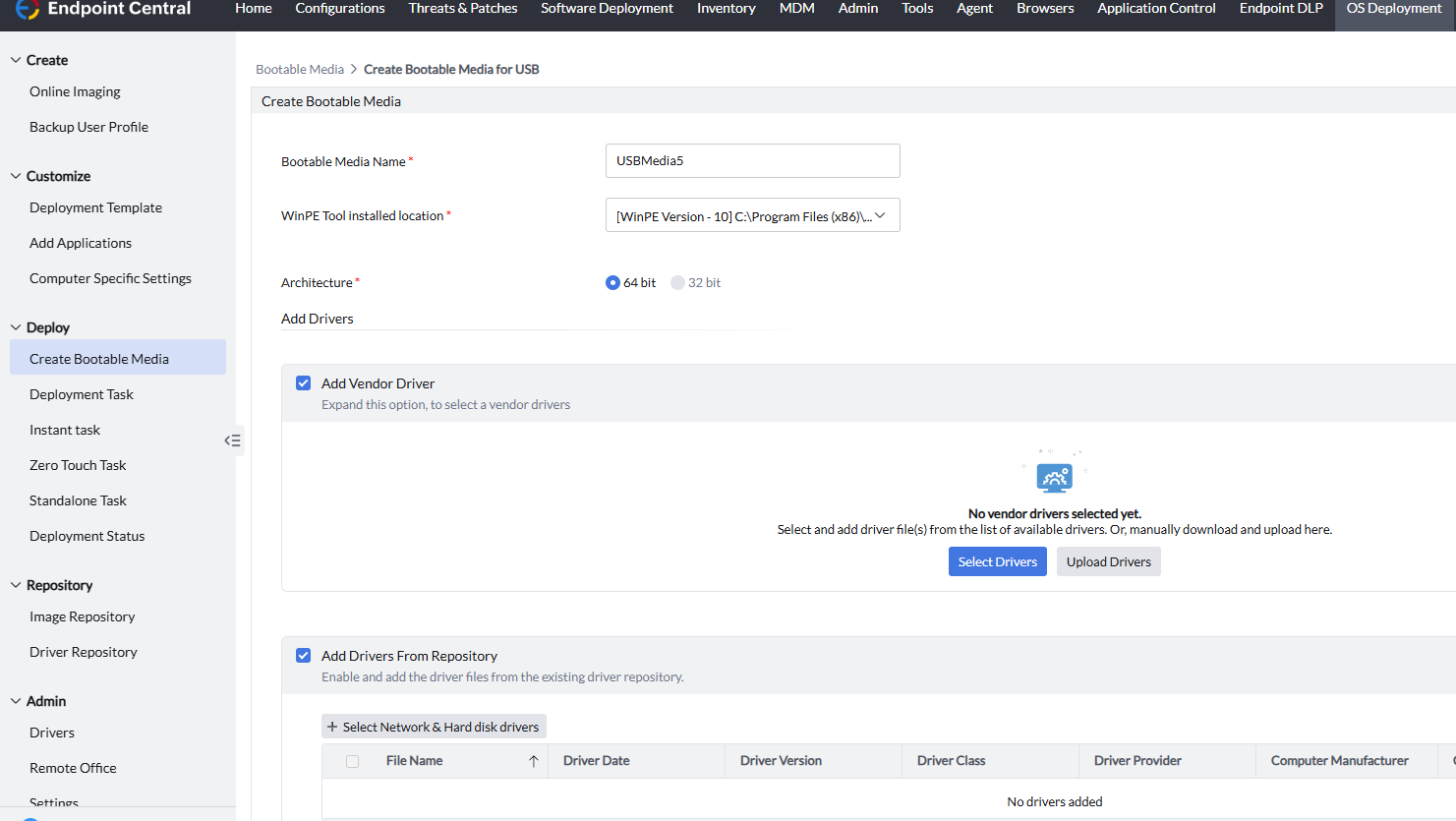Open Instant task in sidebar
1456x821 pixels.
(x=65, y=430)
